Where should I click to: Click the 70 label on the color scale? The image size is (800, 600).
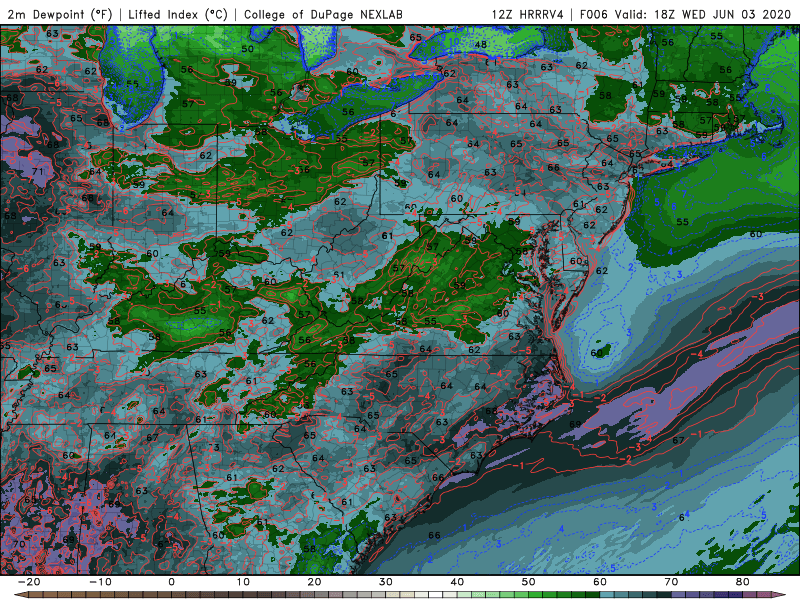(x=671, y=582)
